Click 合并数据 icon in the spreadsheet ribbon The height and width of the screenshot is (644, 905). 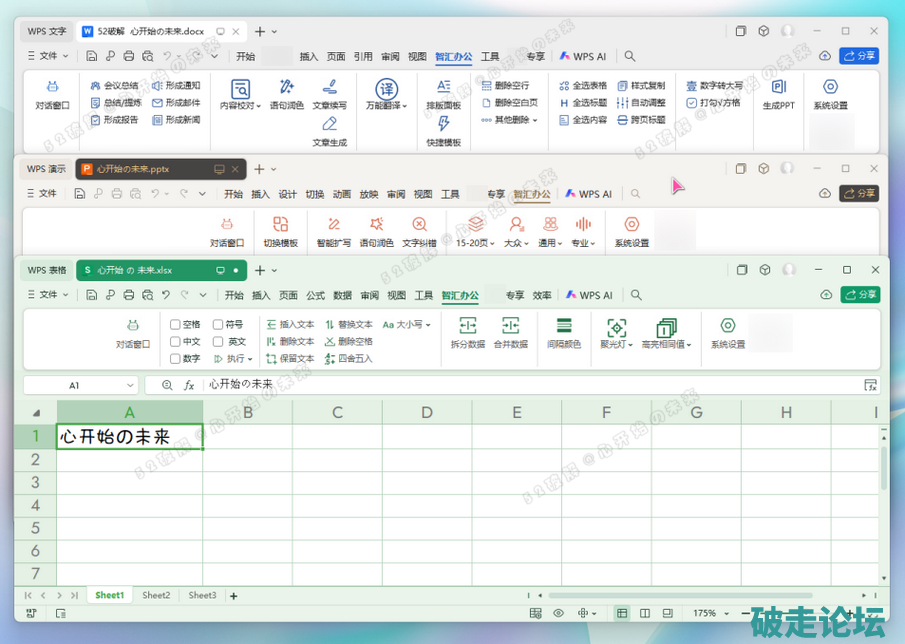[x=510, y=327]
